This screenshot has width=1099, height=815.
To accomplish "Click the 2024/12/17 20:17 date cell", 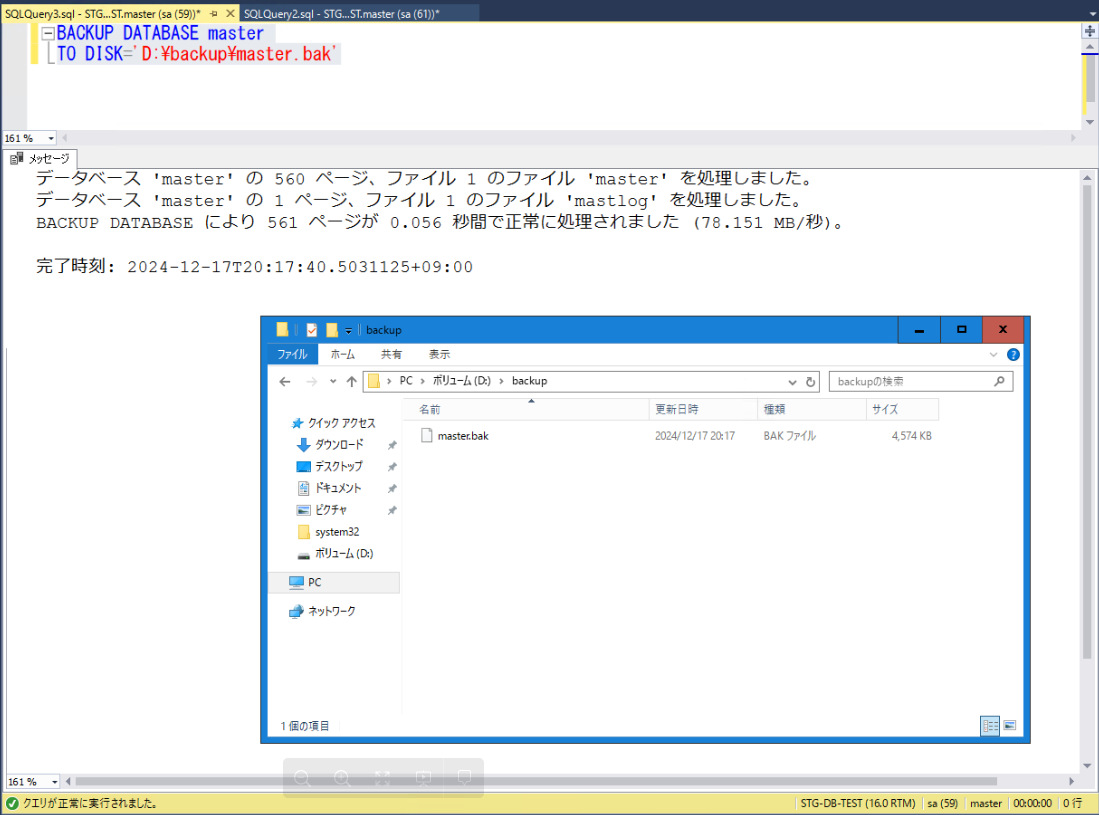I will coord(695,436).
